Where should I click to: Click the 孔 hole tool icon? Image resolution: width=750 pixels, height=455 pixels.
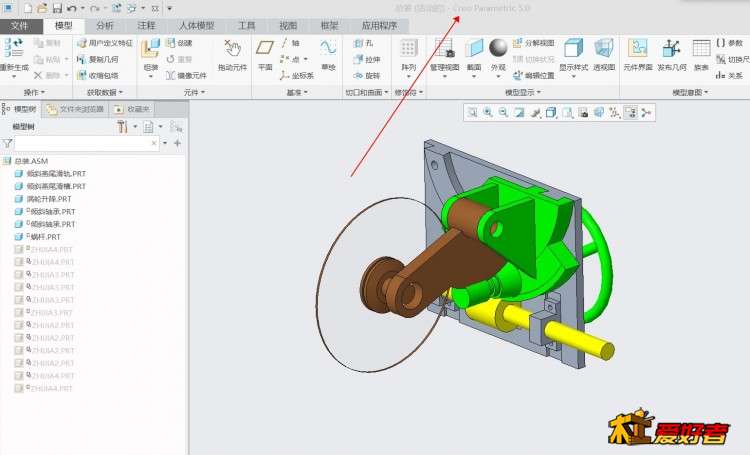pos(359,43)
